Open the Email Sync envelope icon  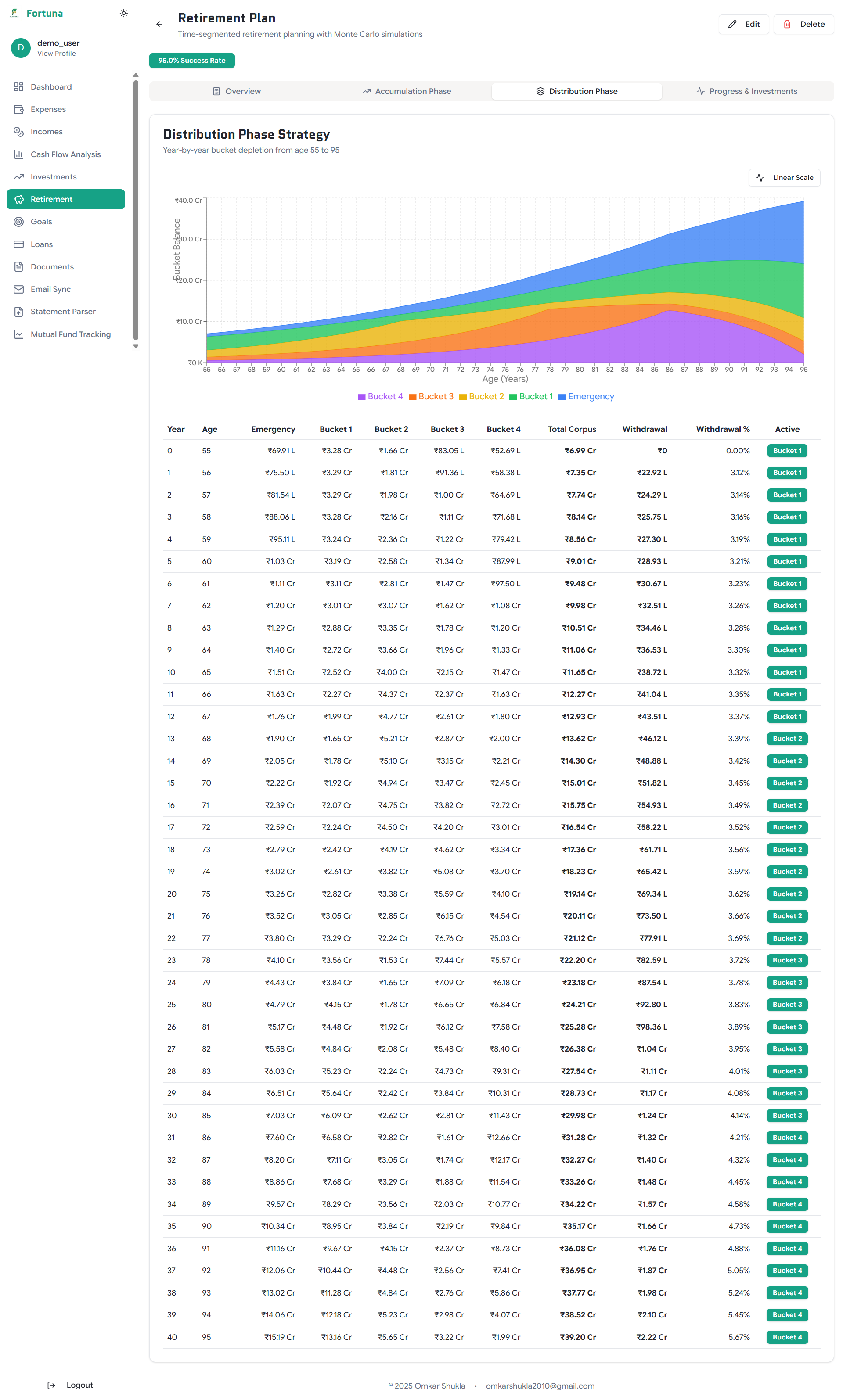tap(19, 289)
